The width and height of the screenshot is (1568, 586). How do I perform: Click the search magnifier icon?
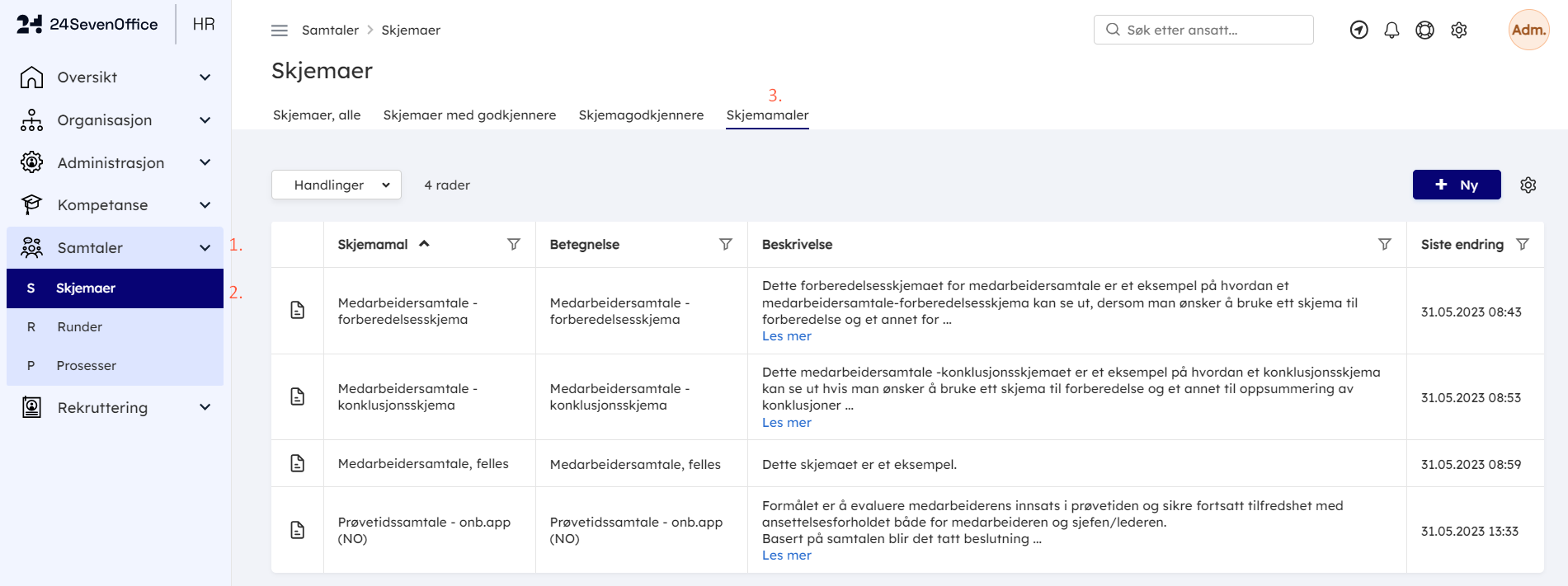tap(1113, 30)
